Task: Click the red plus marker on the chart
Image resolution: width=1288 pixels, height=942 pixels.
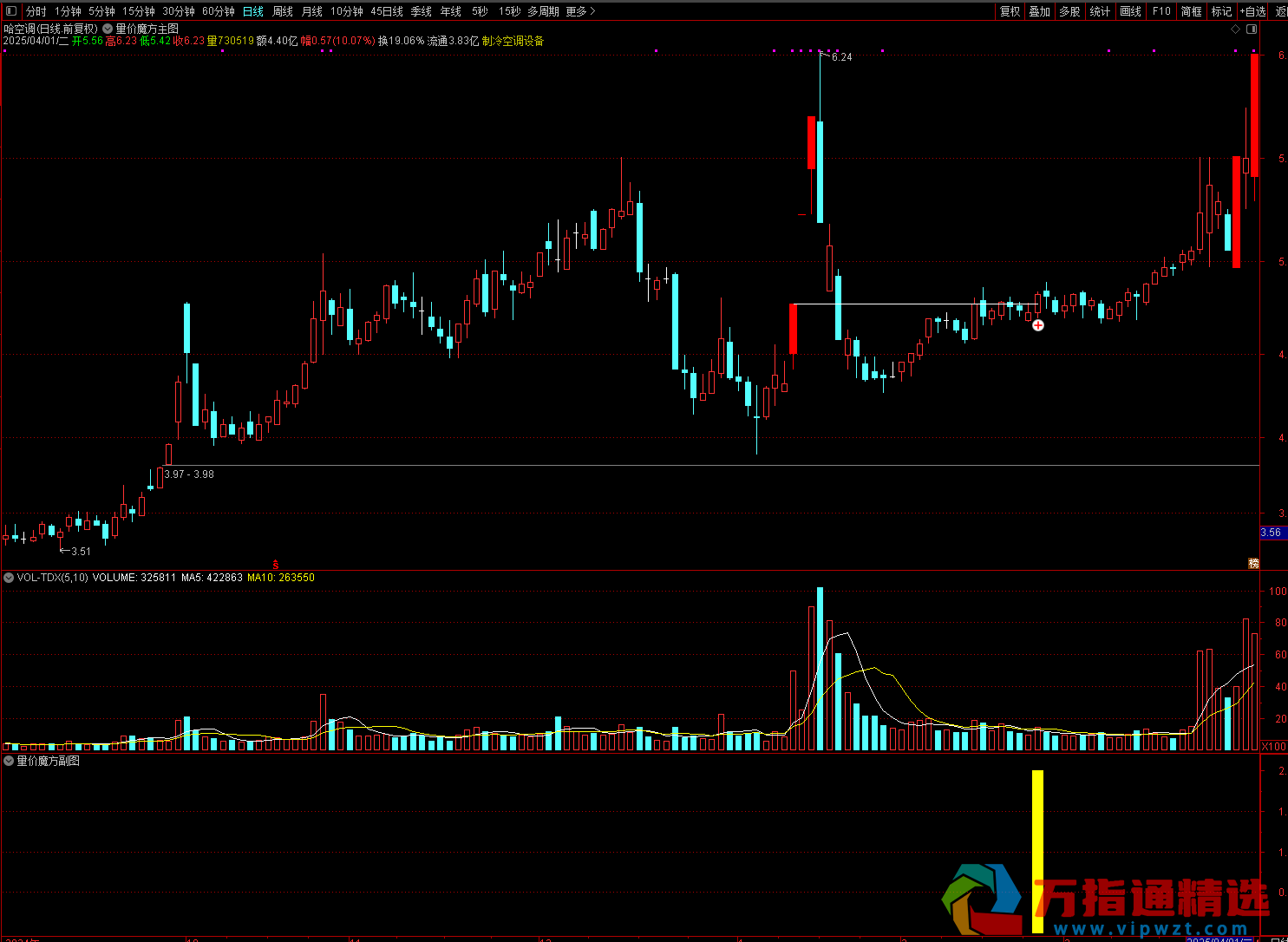Action: (1037, 325)
